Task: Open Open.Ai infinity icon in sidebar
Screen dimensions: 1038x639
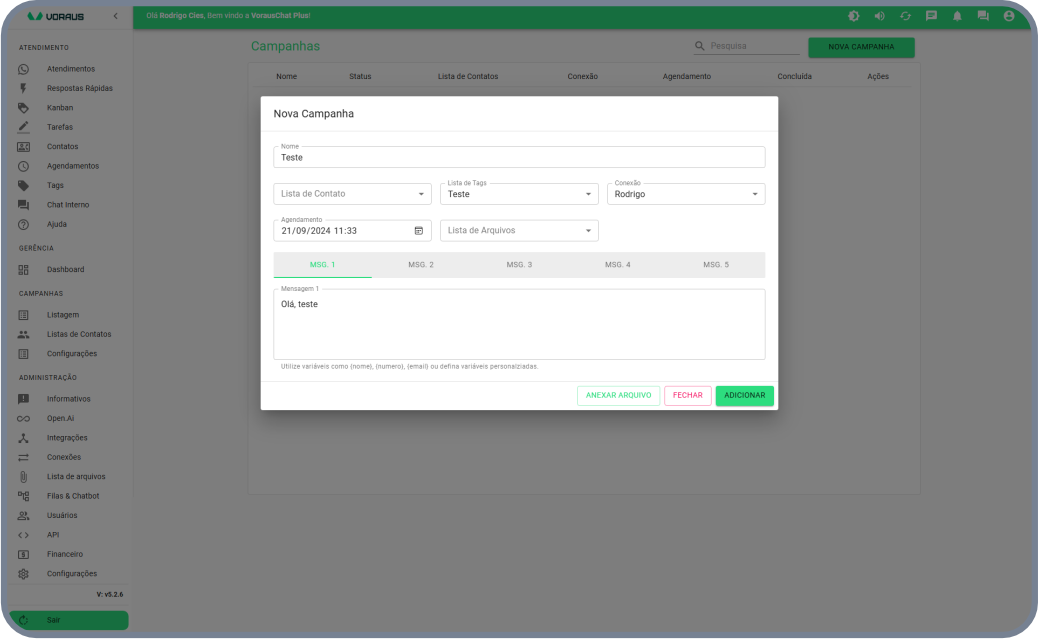Action: pyautogui.click(x=24, y=418)
